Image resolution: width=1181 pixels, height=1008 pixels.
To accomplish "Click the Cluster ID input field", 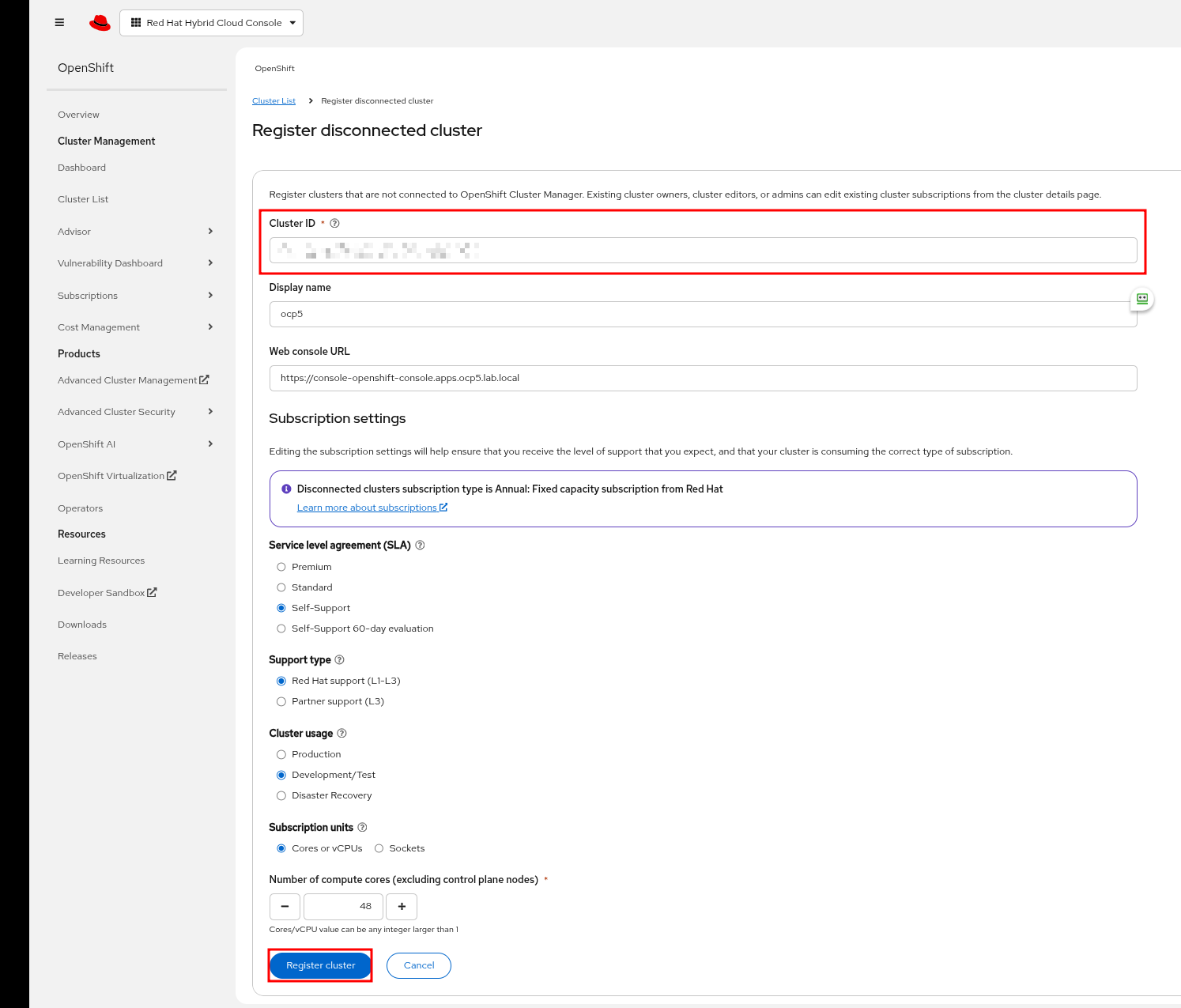I will (x=704, y=251).
